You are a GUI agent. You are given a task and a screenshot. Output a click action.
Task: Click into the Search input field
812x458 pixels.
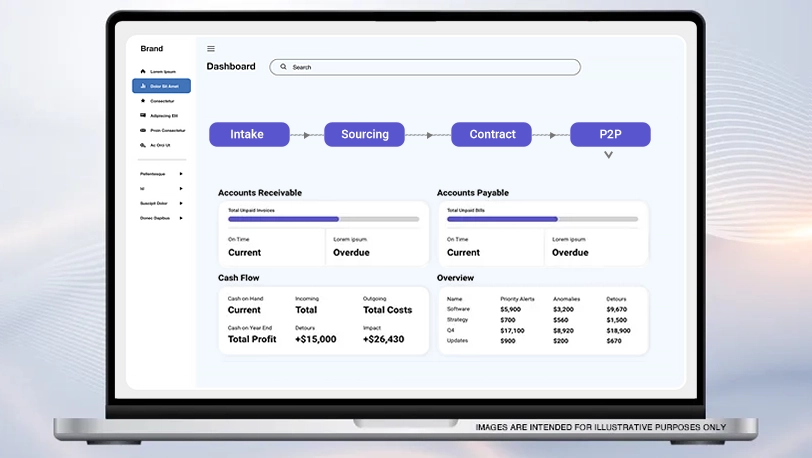[430, 67]
